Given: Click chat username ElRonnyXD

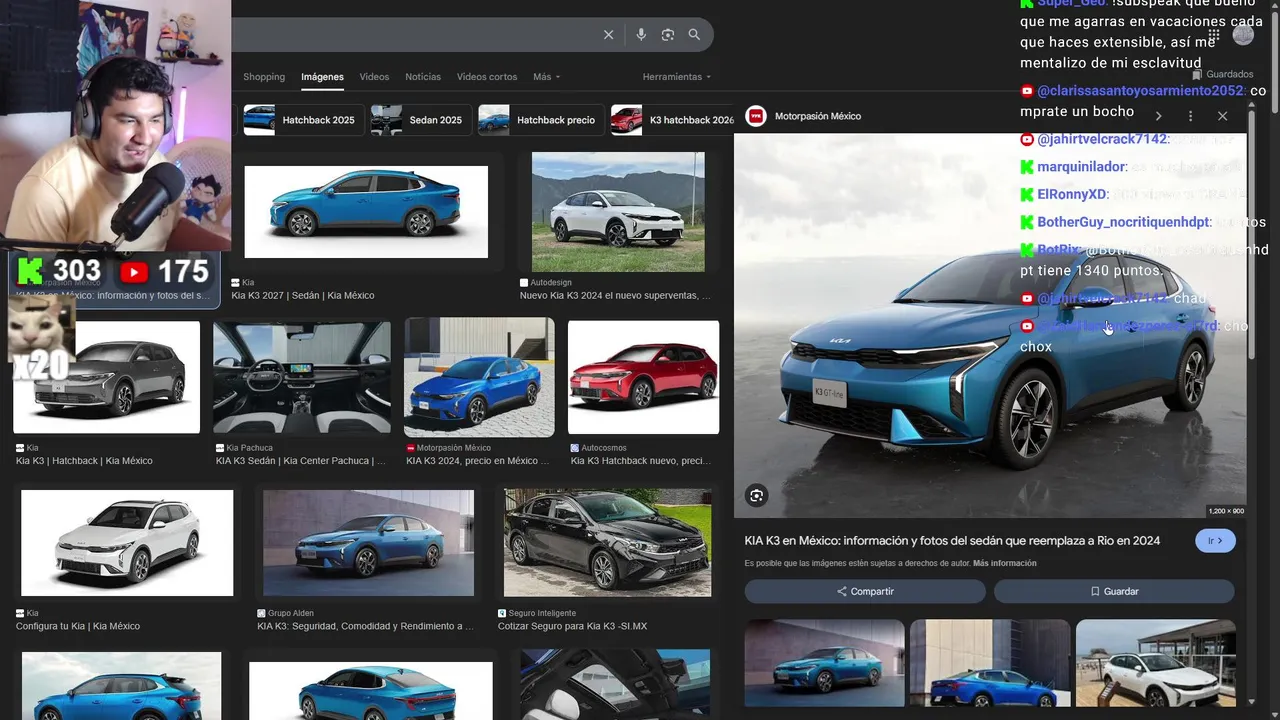Looking at the screenshot, I should point(1073,194).
